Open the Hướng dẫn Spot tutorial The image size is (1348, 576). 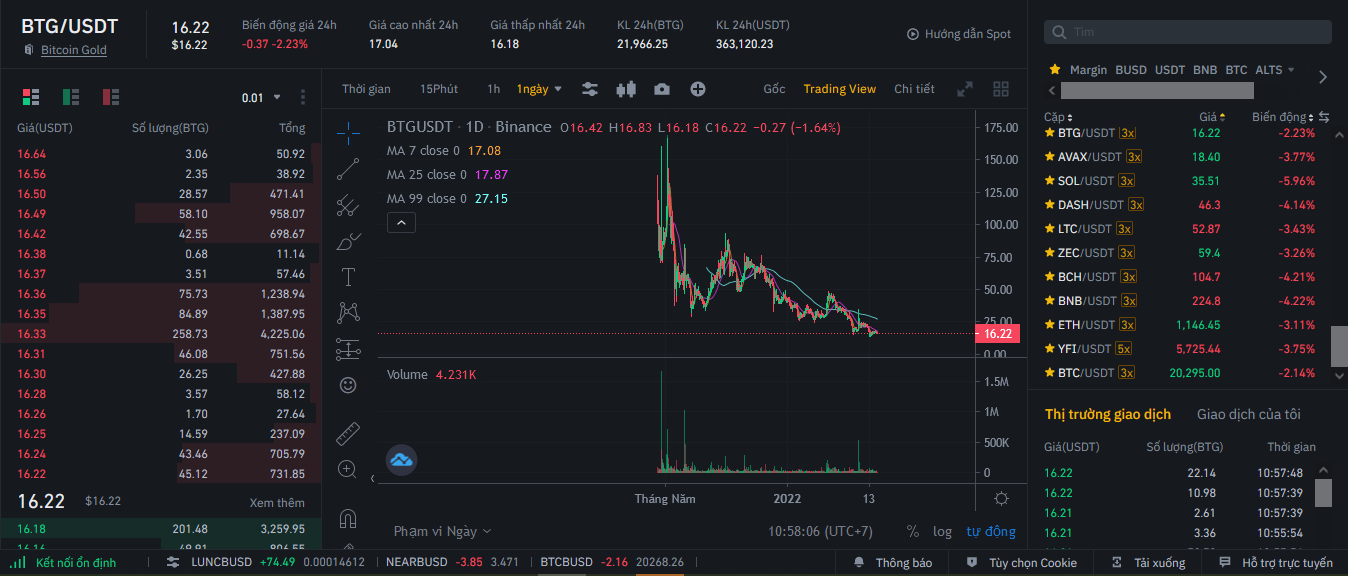[959, 34]
